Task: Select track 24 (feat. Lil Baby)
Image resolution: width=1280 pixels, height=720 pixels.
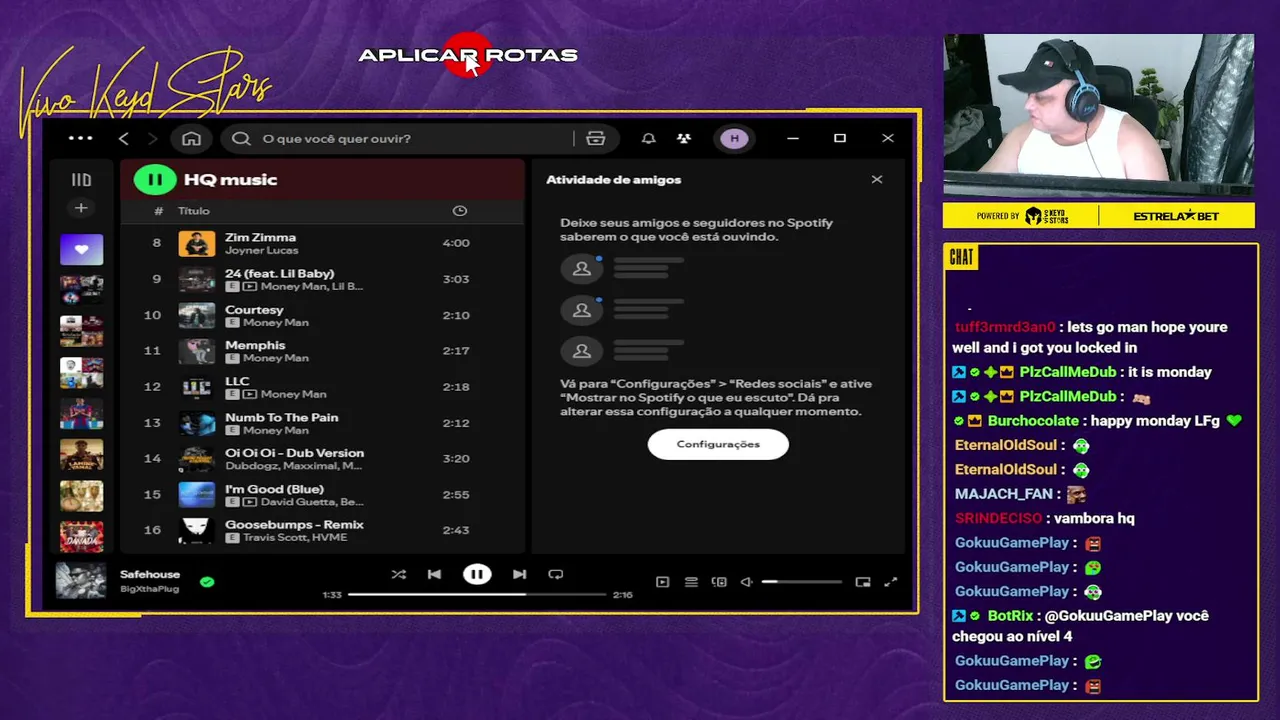Action: click(322, 279)
